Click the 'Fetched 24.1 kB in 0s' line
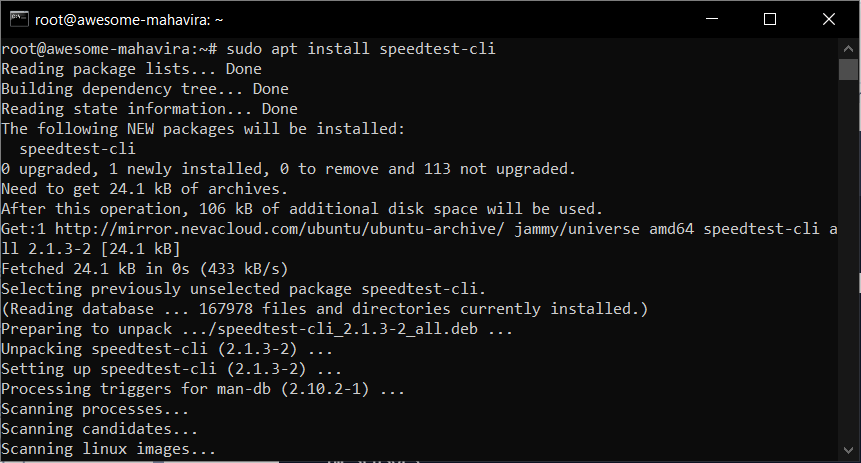Image resolution: width=861 pixels, height=463 pixels. pyautogui.click(x=144, y=269)
